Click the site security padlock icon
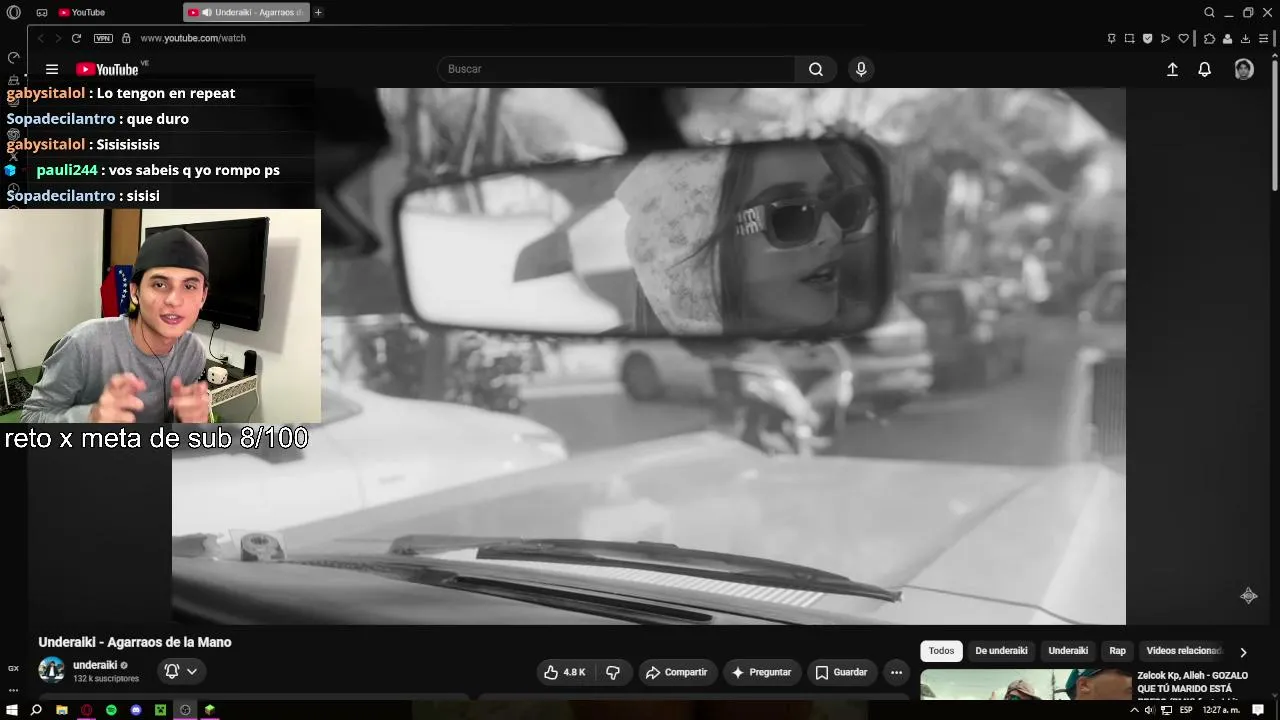 [x=126, y=38]
